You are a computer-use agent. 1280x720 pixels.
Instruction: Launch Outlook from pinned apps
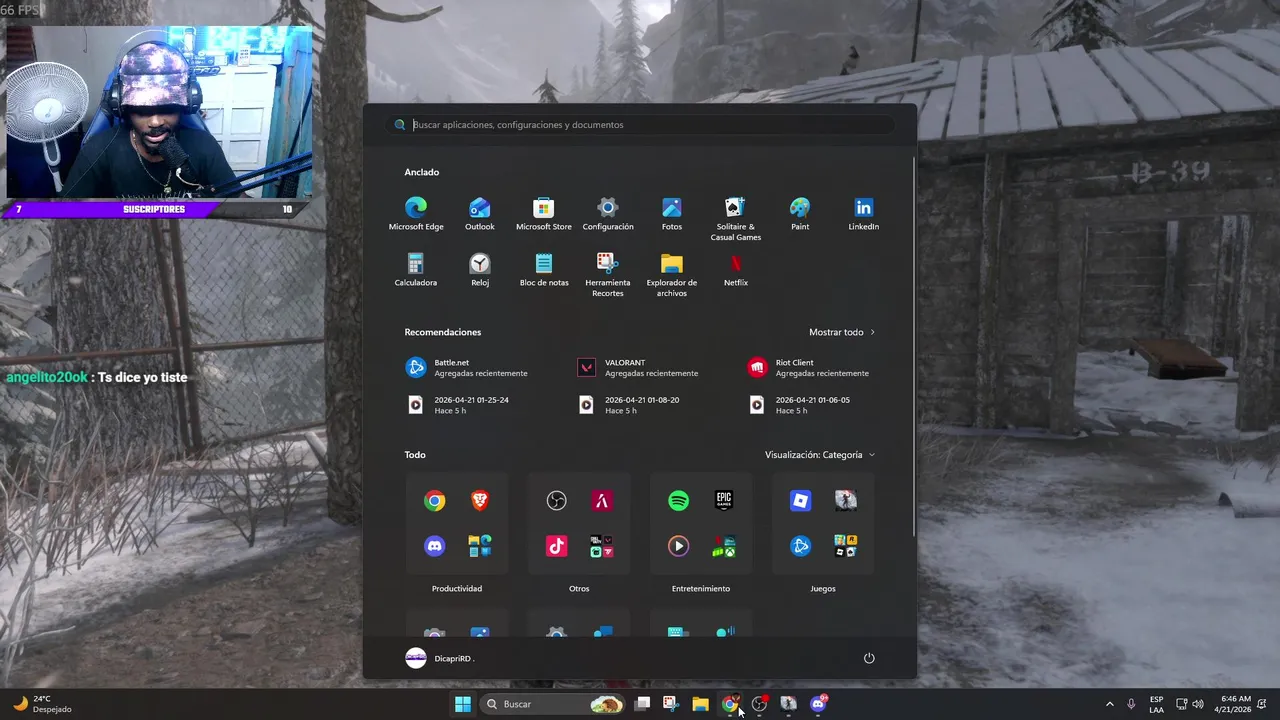(x=480, y=214)
